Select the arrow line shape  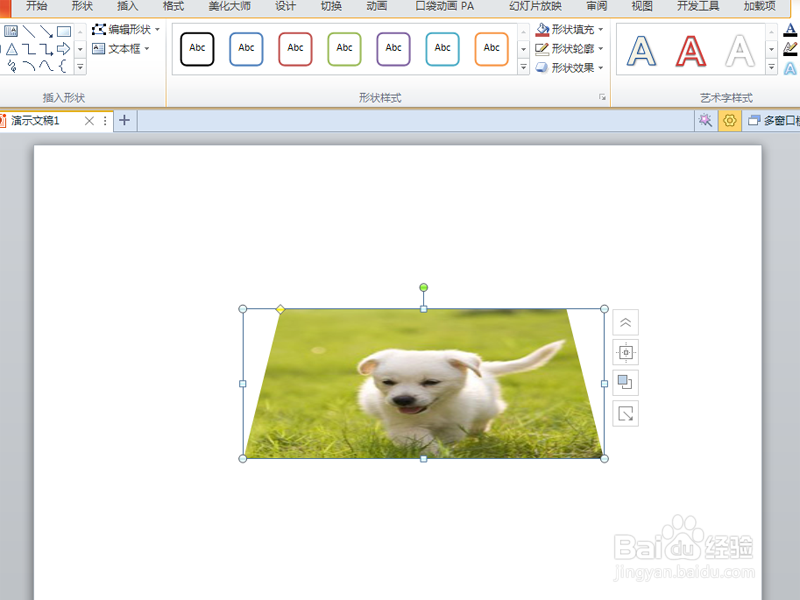pyautogui.click(x=46, y=32)
